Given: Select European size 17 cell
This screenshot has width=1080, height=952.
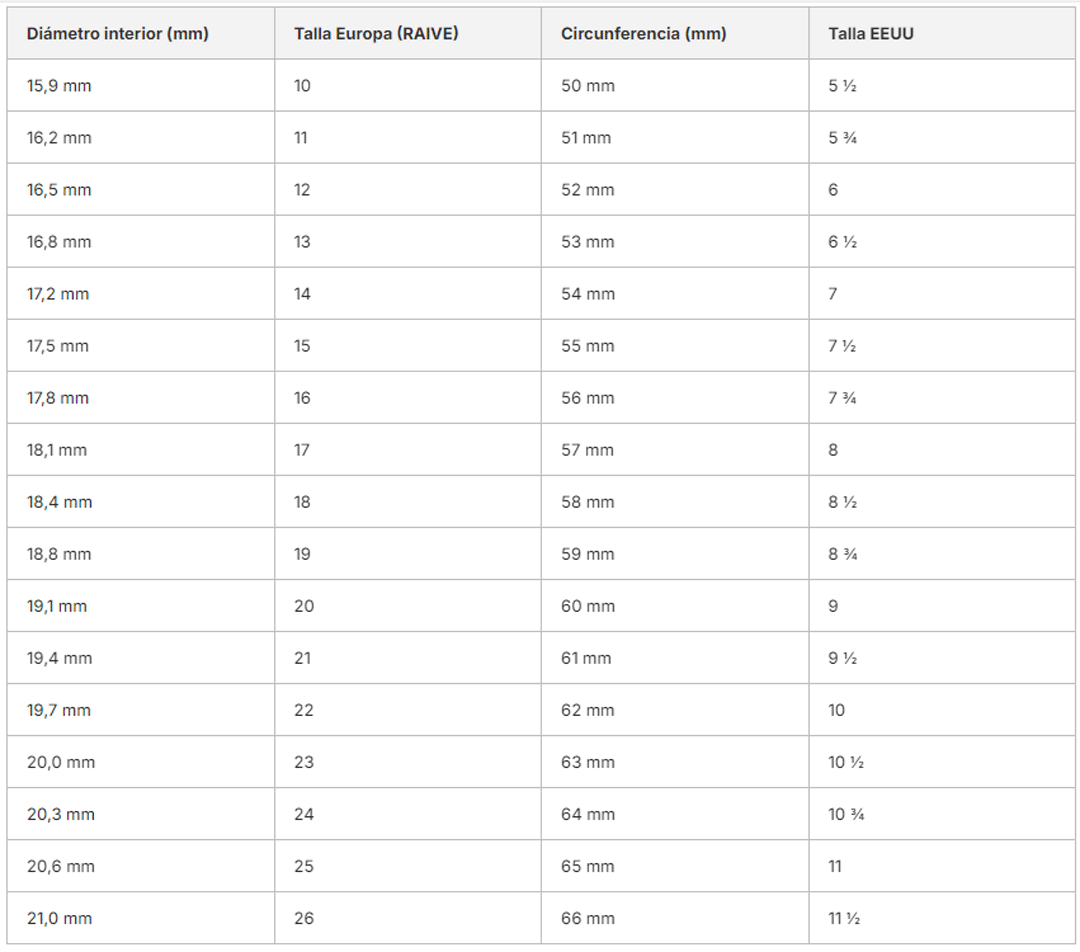Looking at the screenshot, I should (x=302, y=450).
